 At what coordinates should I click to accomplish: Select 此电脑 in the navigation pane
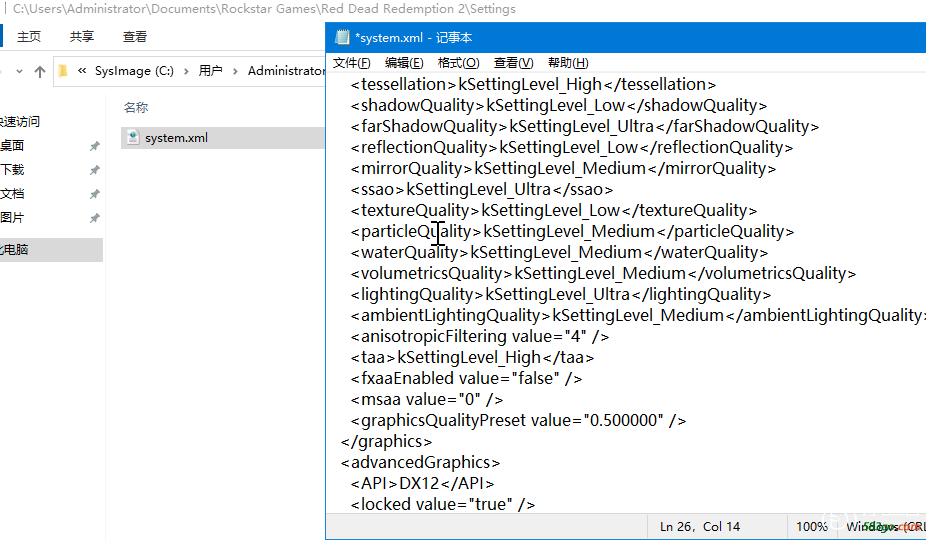click(x=51, y=249)
